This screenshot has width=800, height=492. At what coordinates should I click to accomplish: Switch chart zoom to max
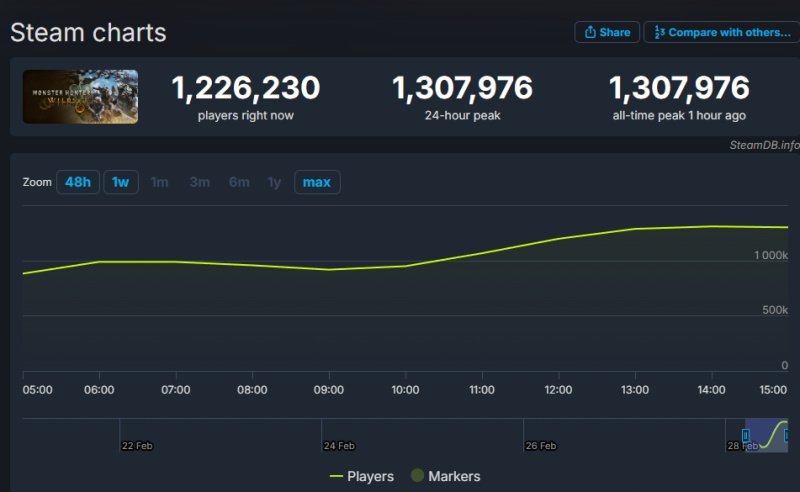[x=317, y=182]
